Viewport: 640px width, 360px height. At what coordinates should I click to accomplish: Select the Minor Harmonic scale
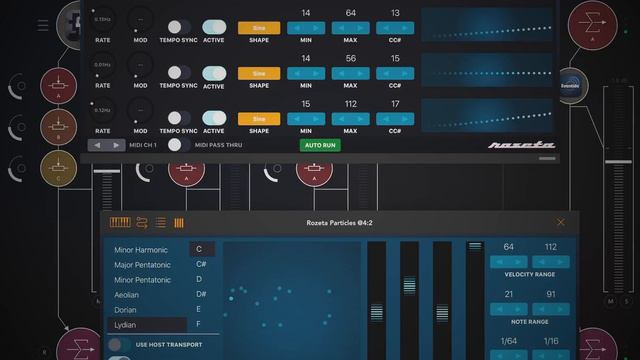[x=141, y=250]
